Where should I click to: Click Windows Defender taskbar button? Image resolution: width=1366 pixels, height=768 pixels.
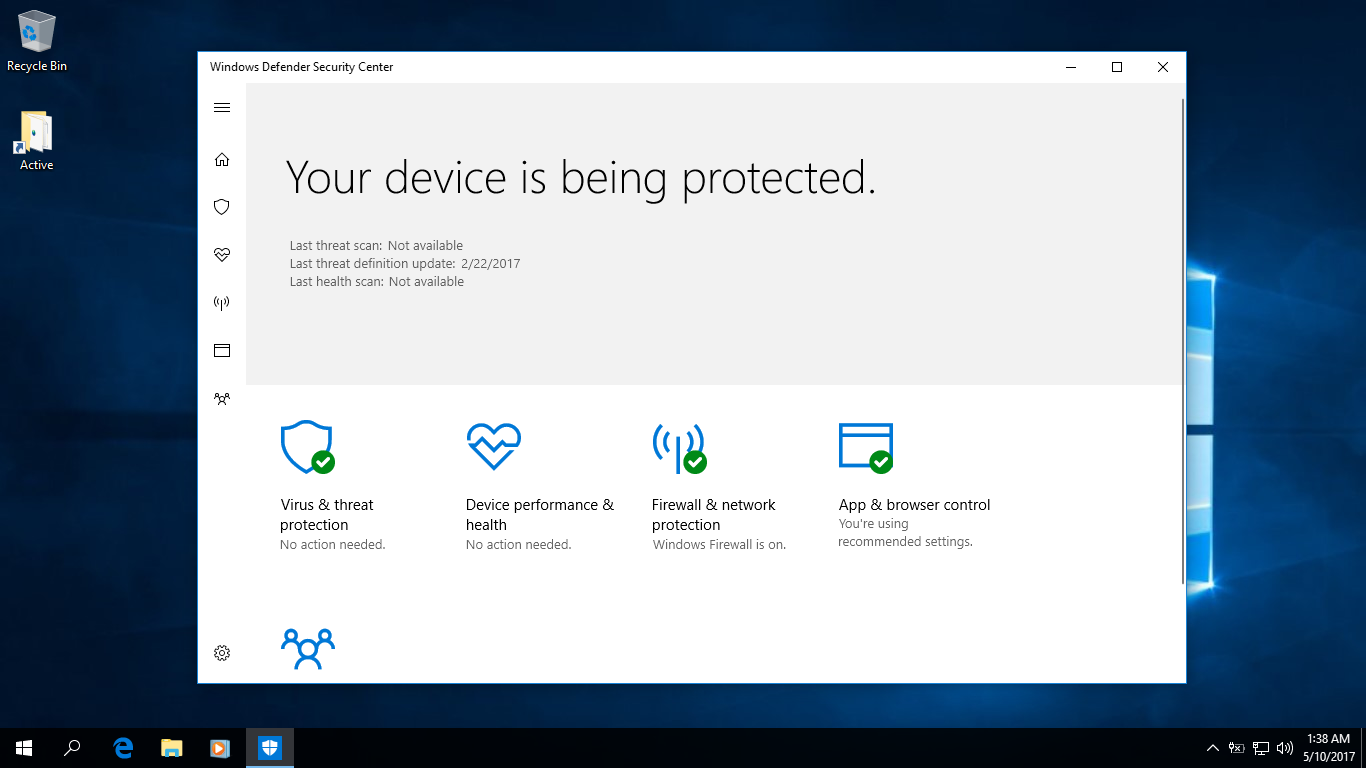(270, 748)
